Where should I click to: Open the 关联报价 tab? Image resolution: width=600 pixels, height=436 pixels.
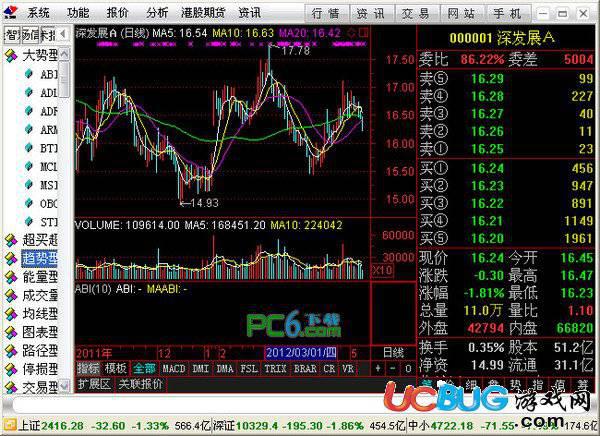140,384
